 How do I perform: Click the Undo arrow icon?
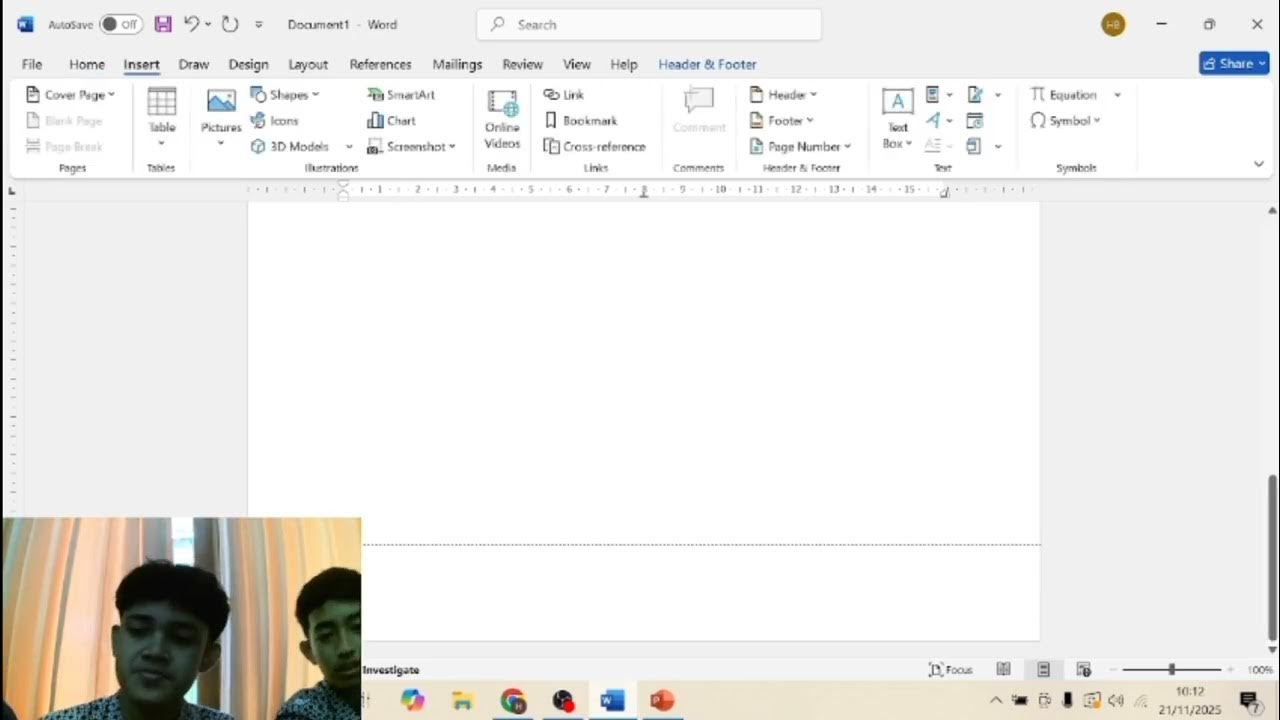pos(191,24)
